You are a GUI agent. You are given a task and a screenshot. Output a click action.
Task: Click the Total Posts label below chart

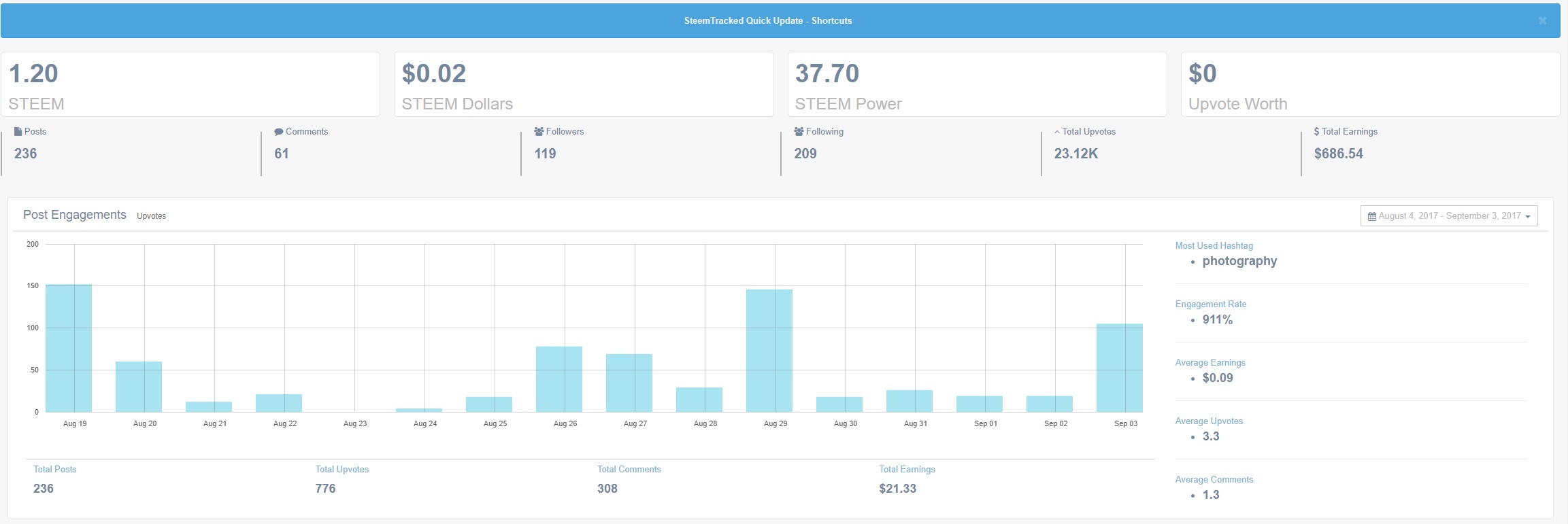[x=55, y=470]
